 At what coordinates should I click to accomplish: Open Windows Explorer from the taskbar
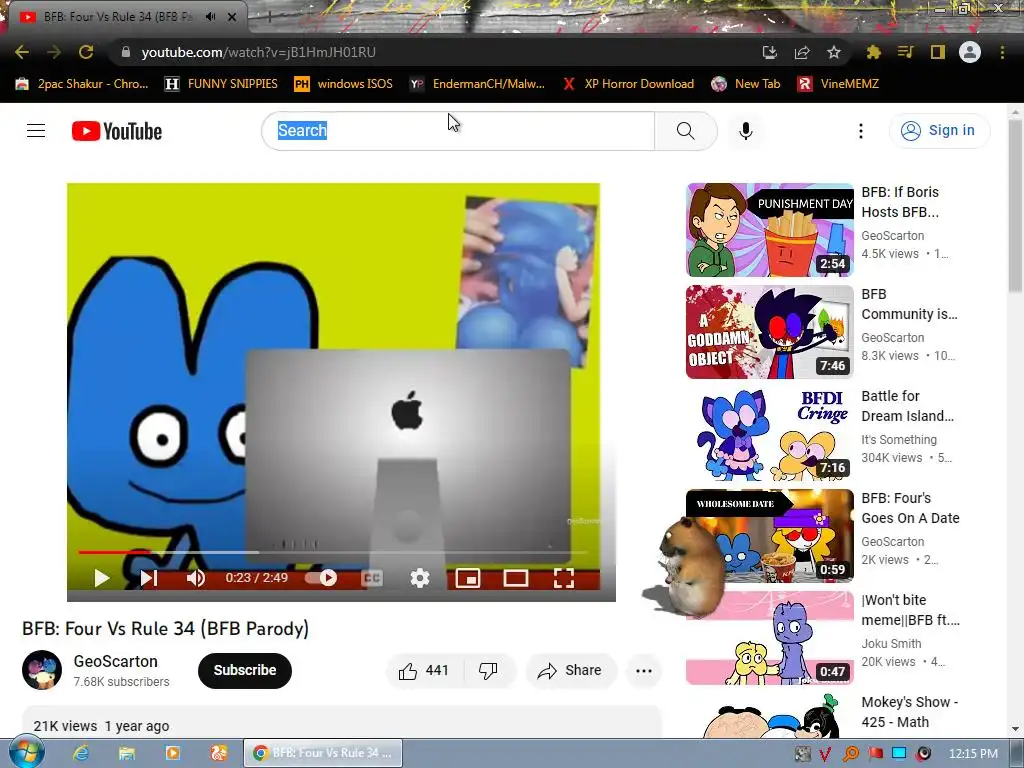127,753
